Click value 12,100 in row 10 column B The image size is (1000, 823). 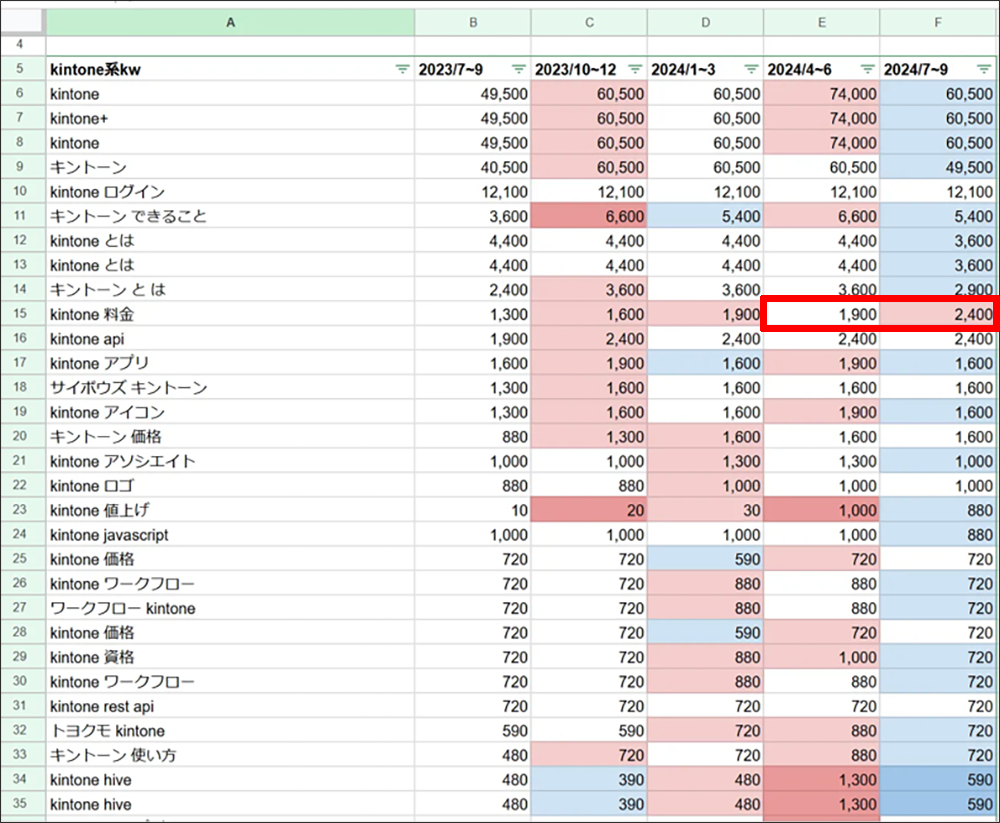[473, 192]
